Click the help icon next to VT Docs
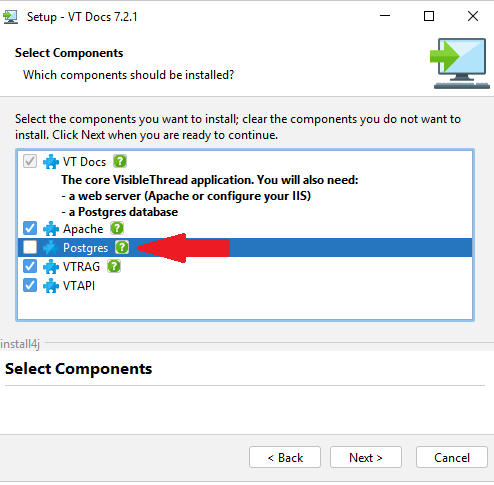Viewport: 494px width, 485px height. (x=120, y=161)
